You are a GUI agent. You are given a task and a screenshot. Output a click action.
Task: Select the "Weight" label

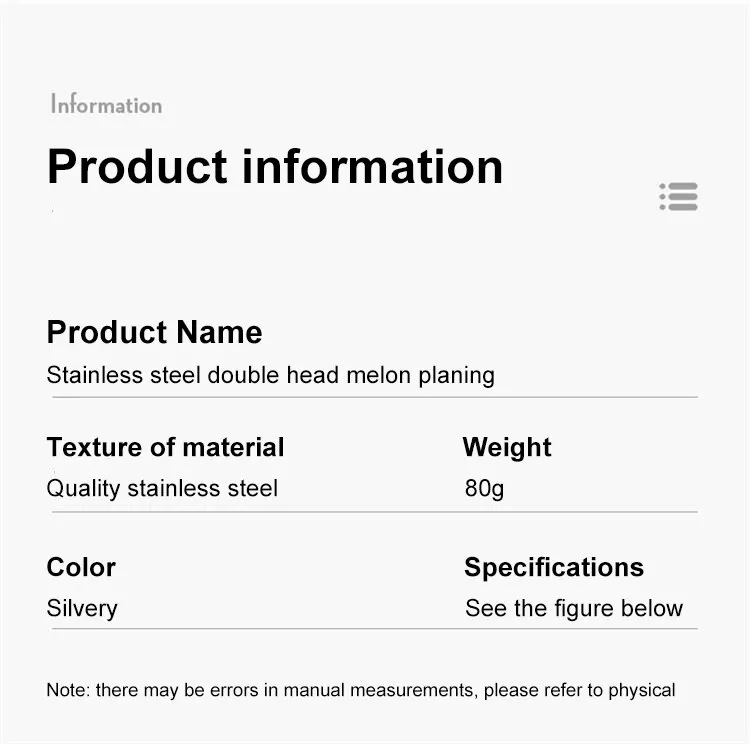tap(507, 447)
